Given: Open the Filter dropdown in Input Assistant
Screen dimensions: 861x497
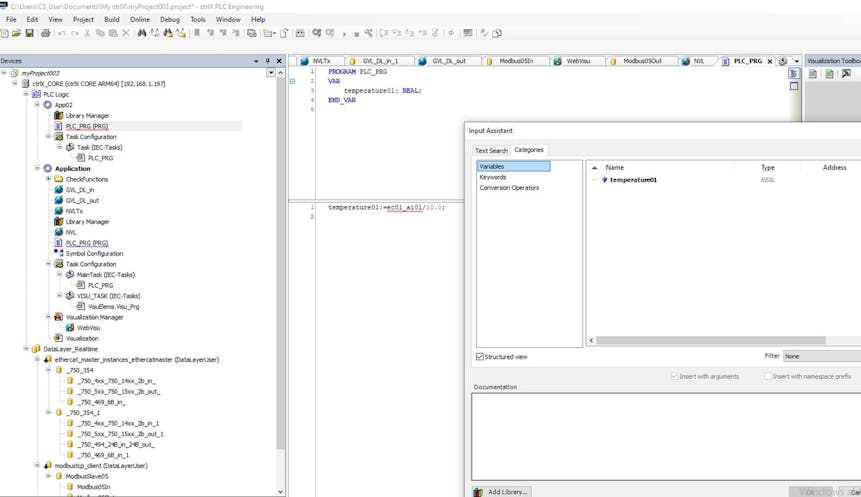Looking at the screenshot, I should point(820,356).
